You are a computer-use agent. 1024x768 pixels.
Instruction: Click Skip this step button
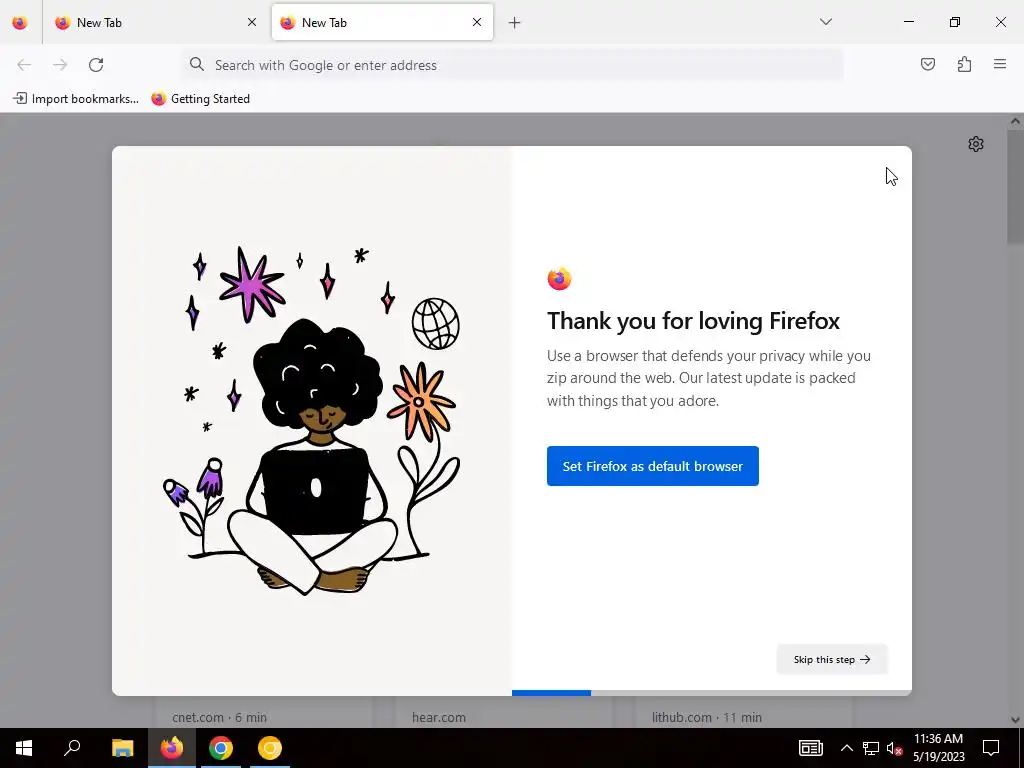pos(832,660)
